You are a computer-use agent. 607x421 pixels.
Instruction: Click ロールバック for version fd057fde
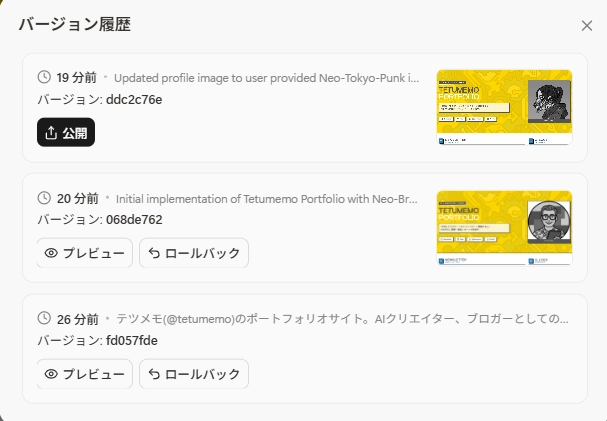point(194,374)
